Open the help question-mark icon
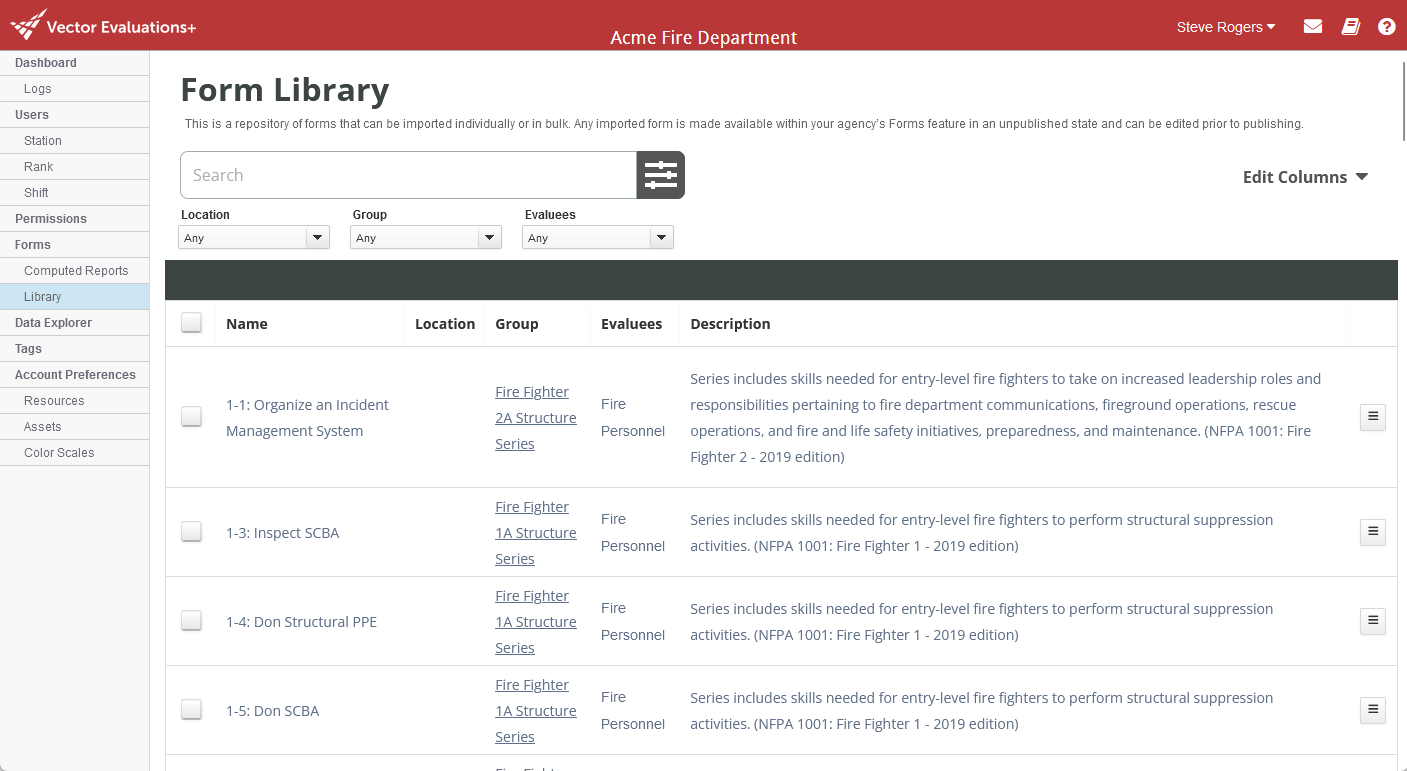The image size is (1407, 771). tap(1387, 26)
